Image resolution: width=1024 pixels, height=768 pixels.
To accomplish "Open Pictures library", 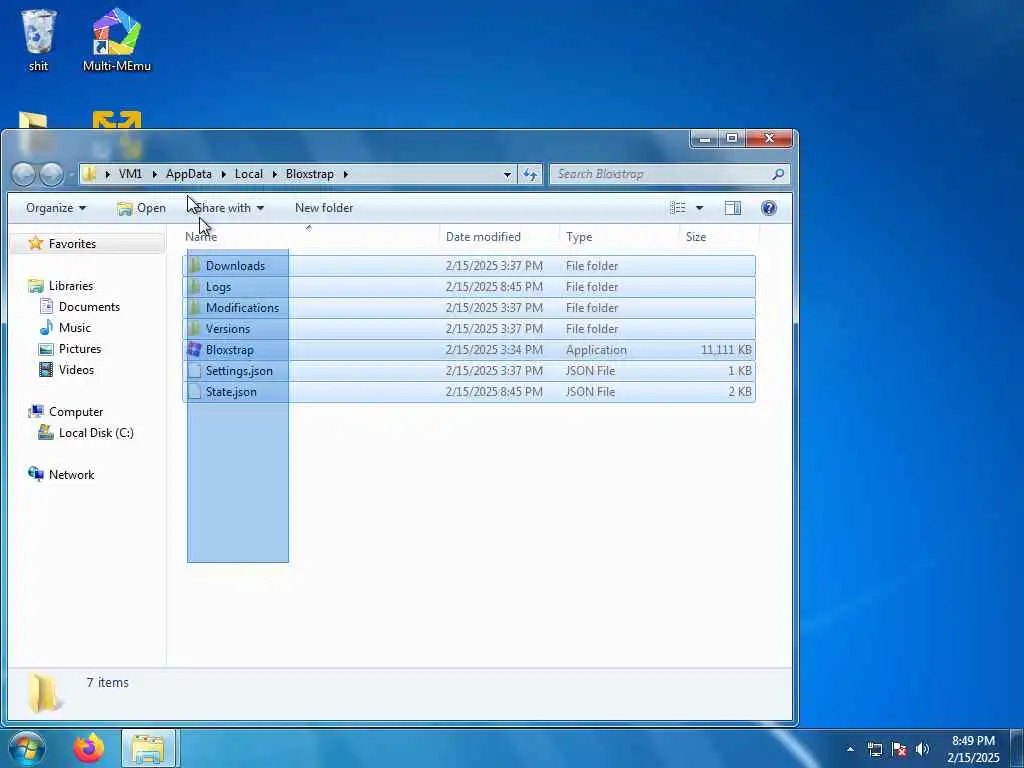I will [80, 349].
